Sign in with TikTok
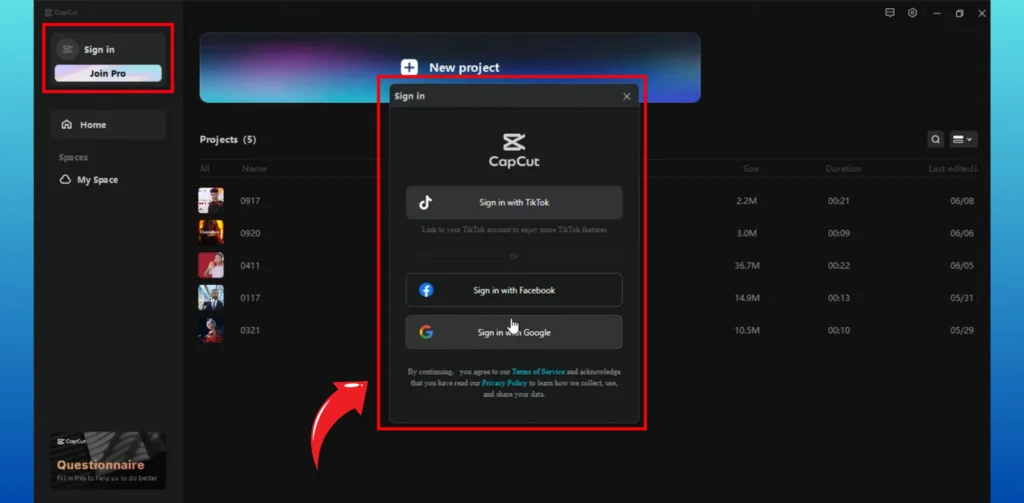Image resolution: width=1024 pixels, height=503 pixels. click(x=514, y=203)
